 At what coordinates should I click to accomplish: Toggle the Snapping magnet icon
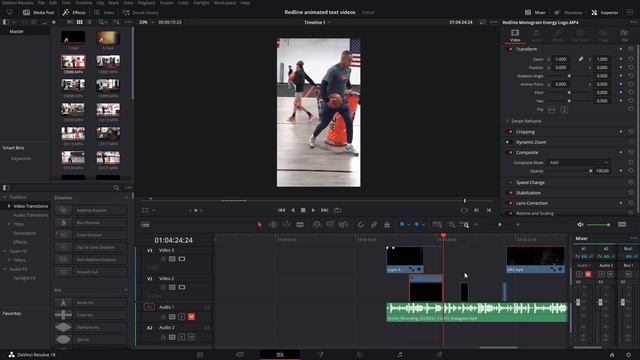point(361,224)
